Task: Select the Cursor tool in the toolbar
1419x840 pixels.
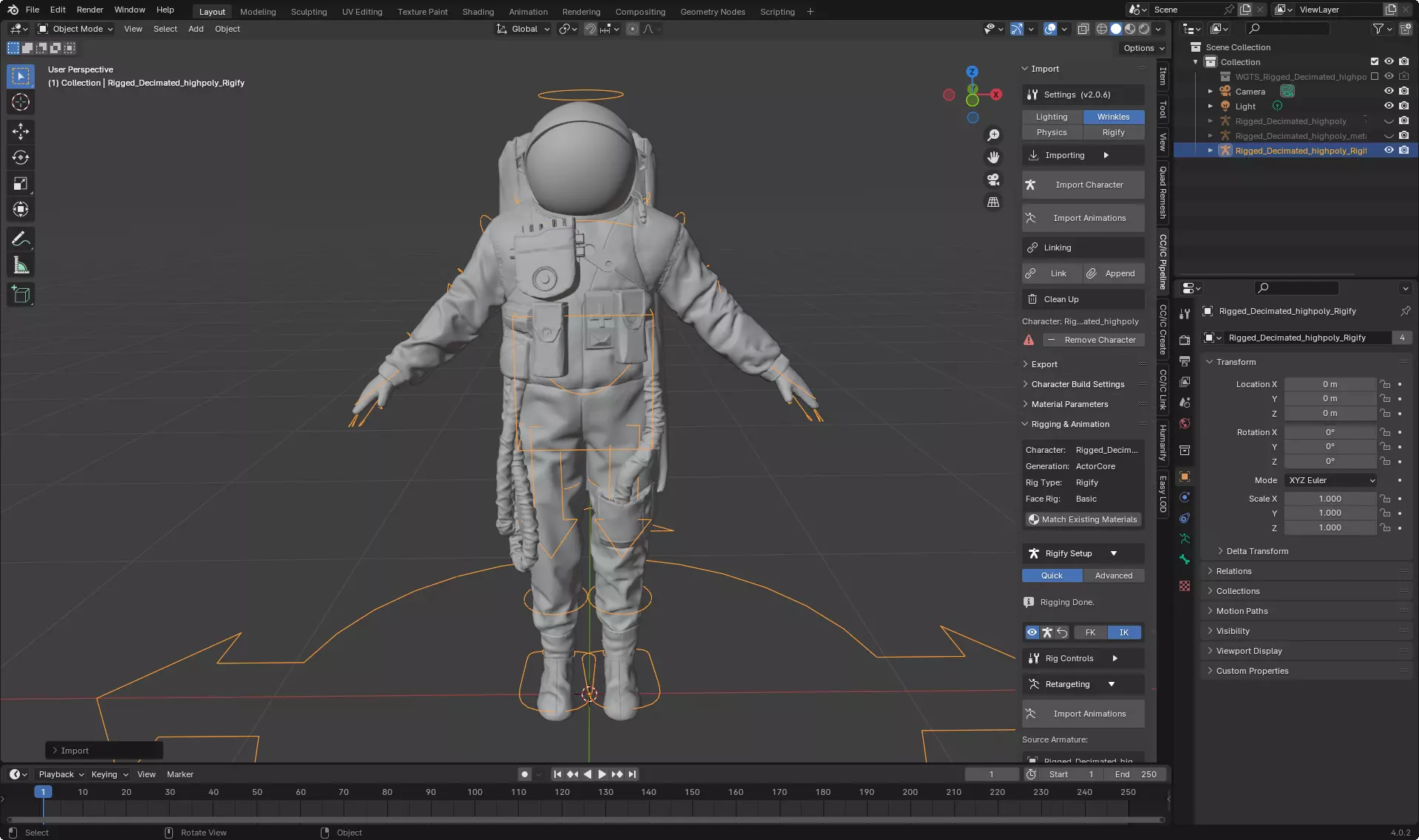Action: (x=21, y=102)
